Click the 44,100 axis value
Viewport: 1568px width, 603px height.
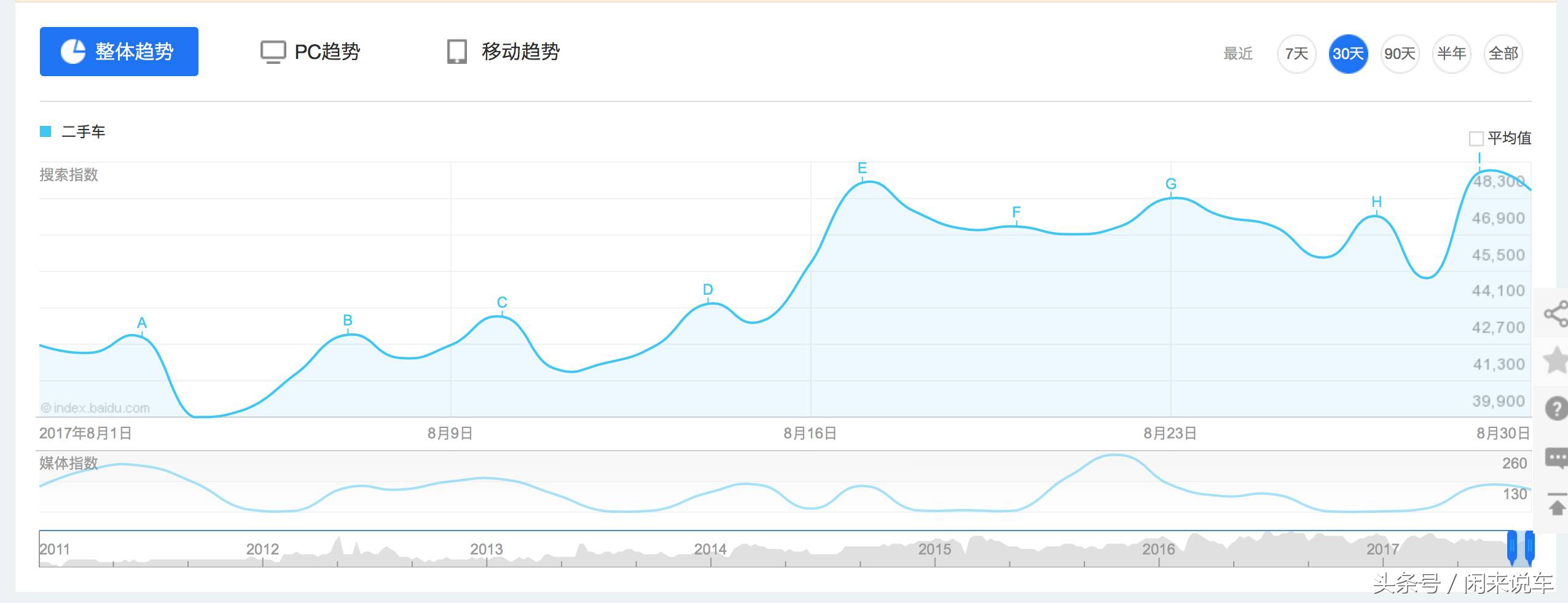click(1499, 290)
